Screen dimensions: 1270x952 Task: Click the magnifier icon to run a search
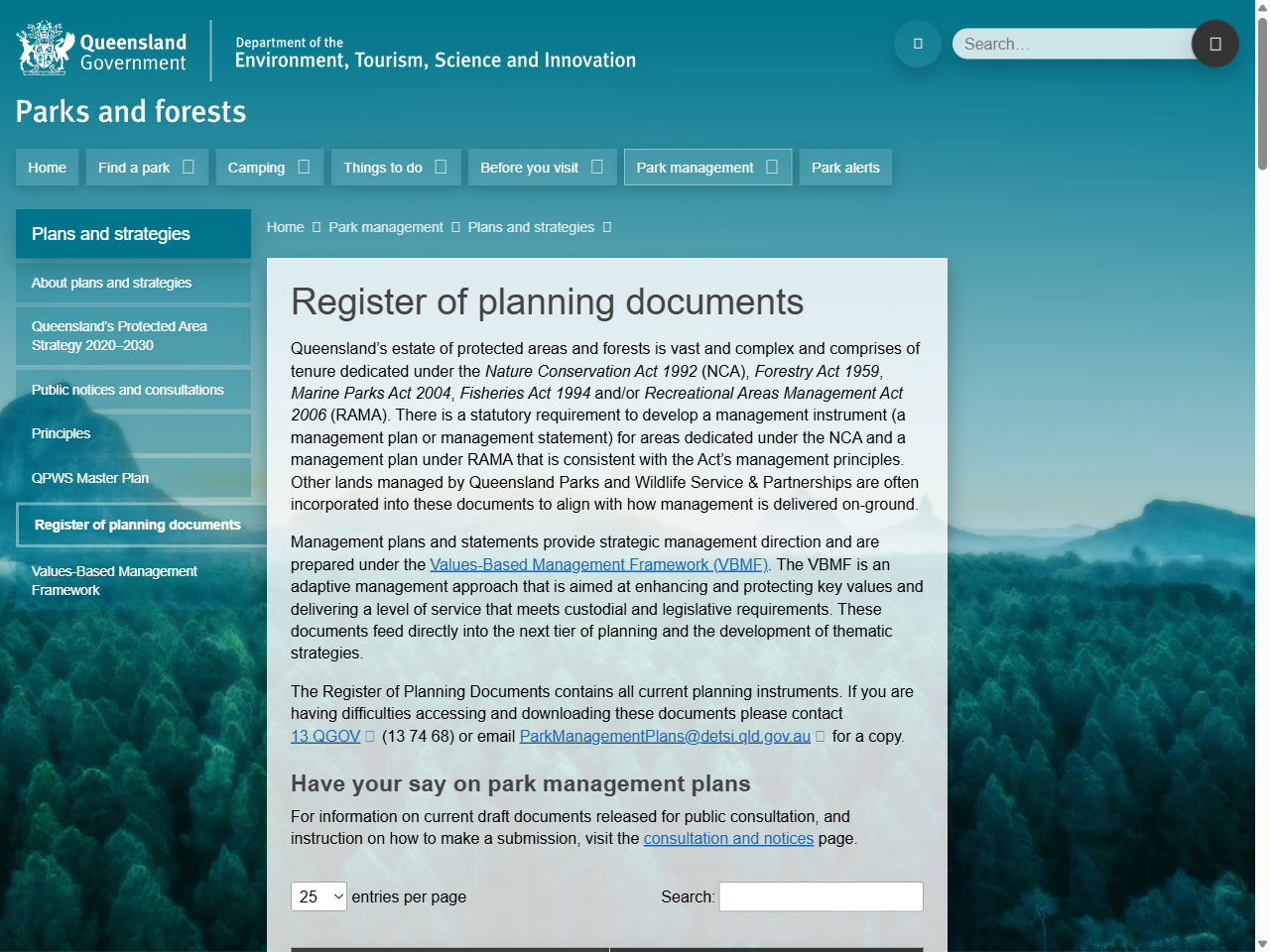[1214, 44]
